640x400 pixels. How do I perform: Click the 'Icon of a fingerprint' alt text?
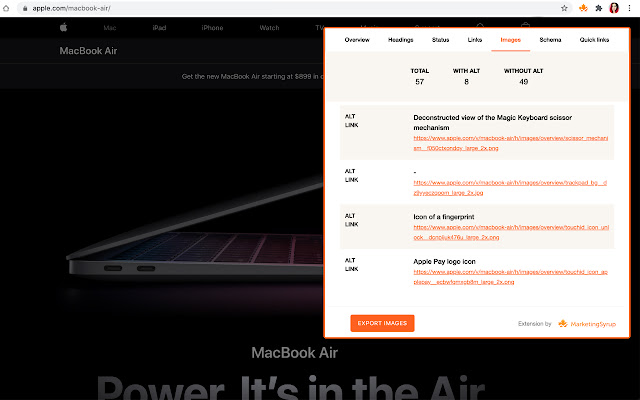444,217
